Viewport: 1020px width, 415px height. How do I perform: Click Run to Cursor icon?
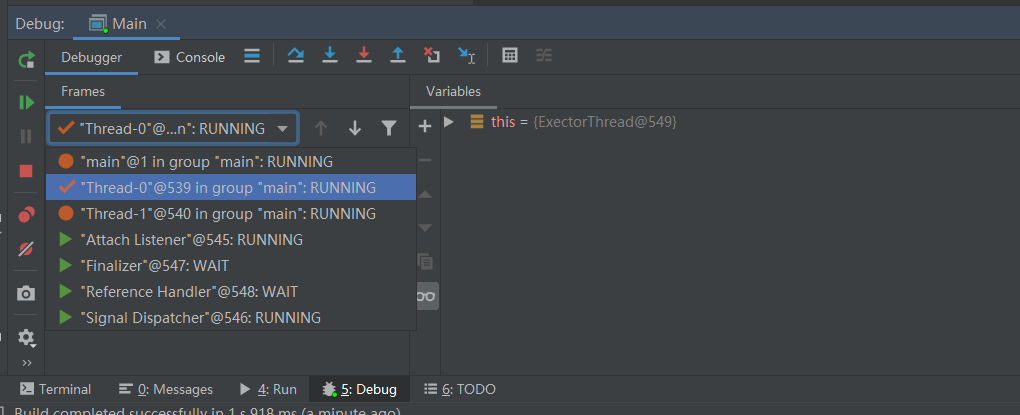[466, 56]
